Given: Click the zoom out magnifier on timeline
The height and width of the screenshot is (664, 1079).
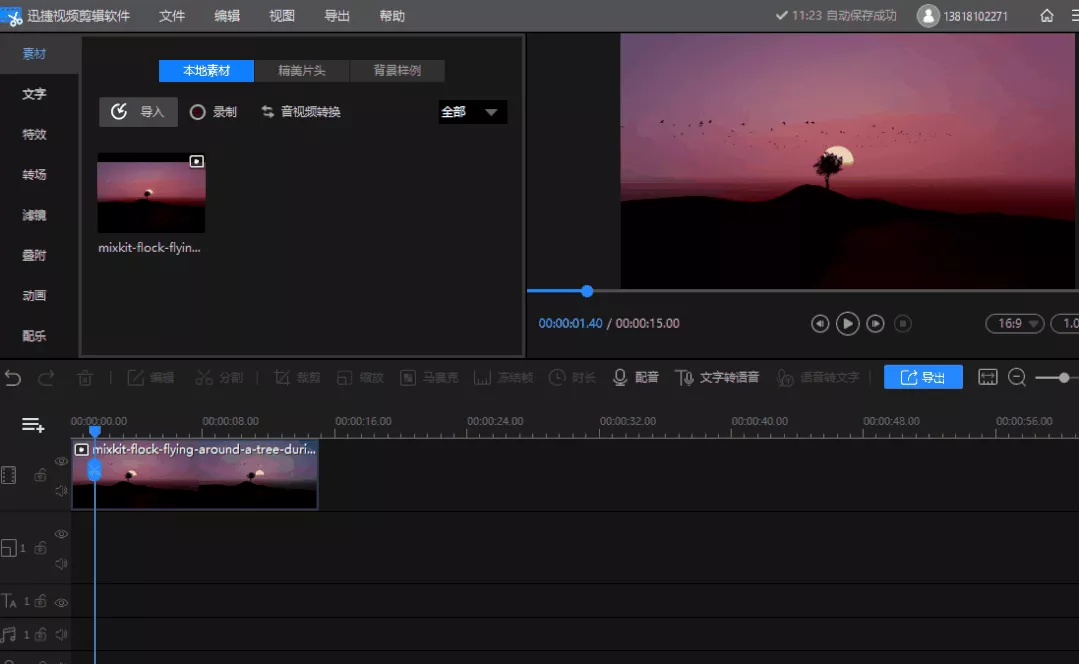Looking at the screenshot, I should coord(1017,377).
